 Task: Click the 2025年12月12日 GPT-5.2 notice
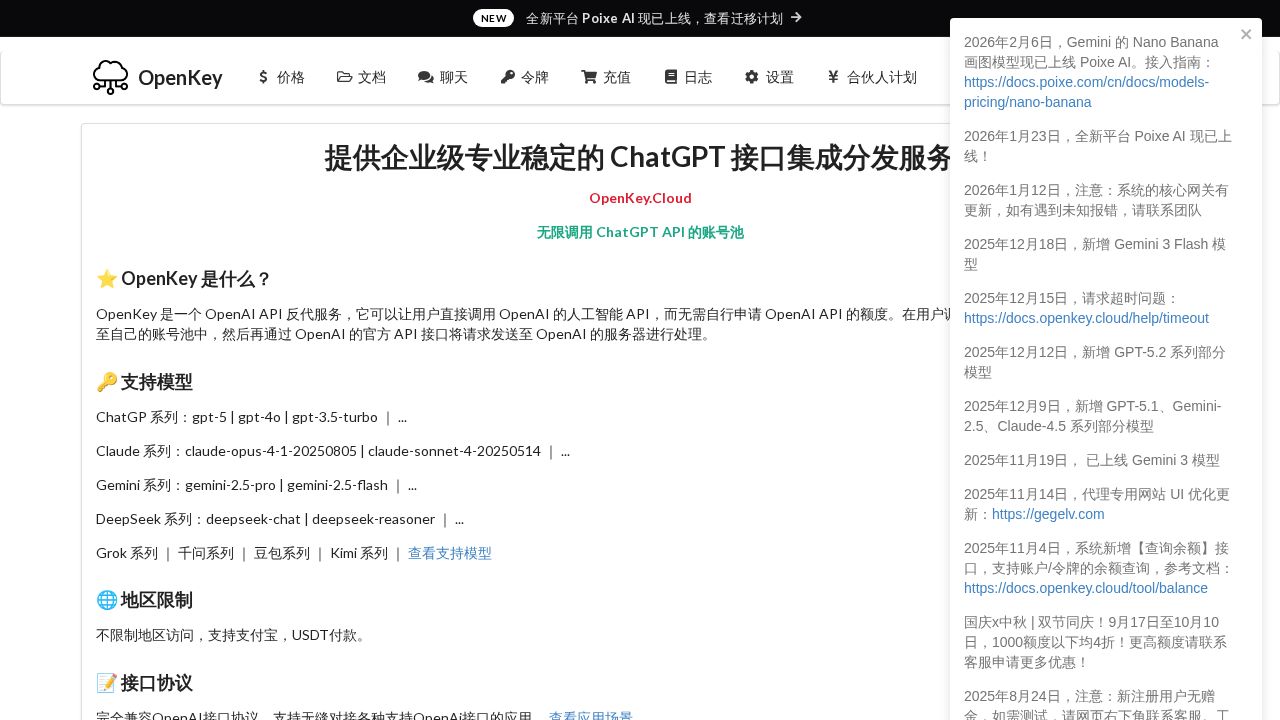pyautogui.click(x=1095, y=362)
